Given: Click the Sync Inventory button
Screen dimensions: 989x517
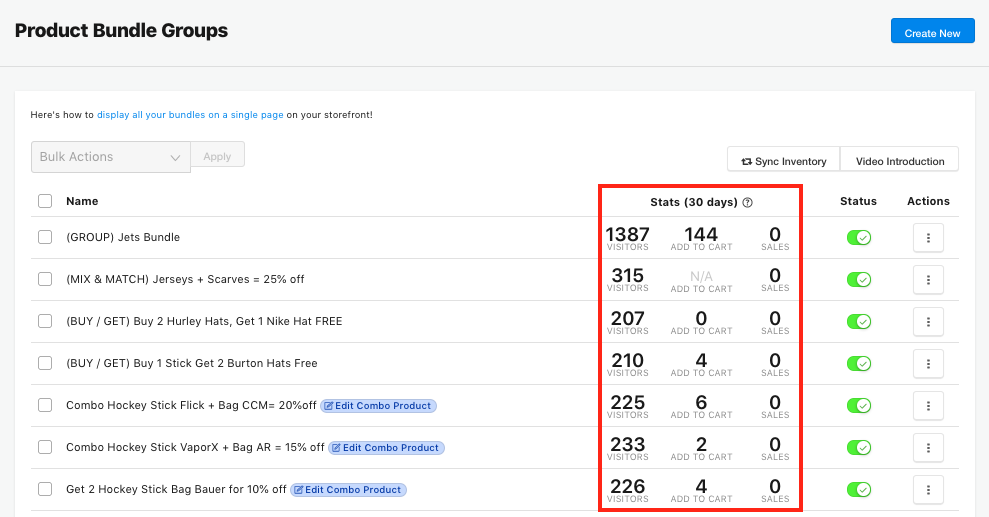Looking at the screenshot, I should pos(783,160).
